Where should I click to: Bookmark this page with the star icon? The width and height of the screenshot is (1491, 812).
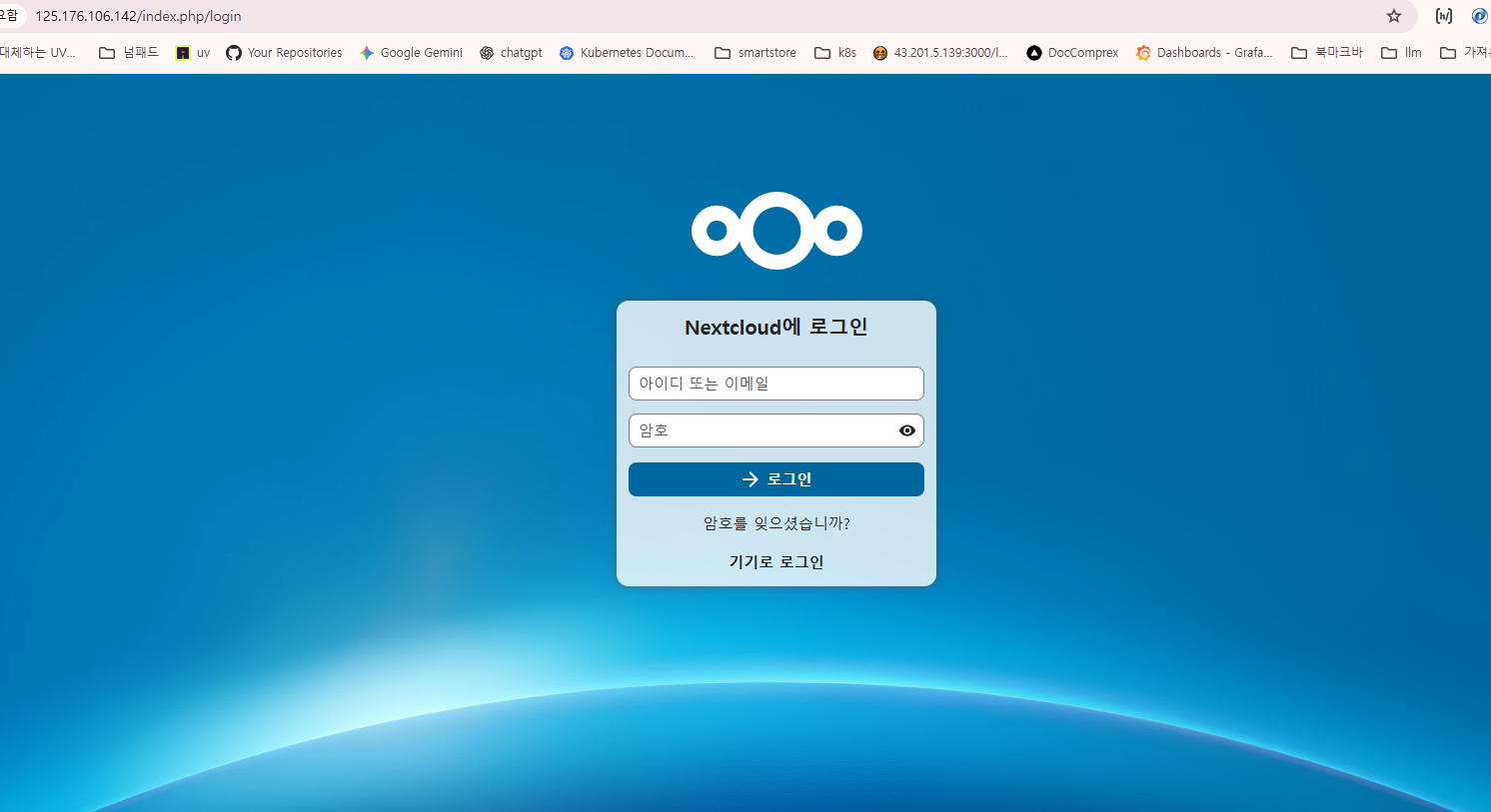1394,16
